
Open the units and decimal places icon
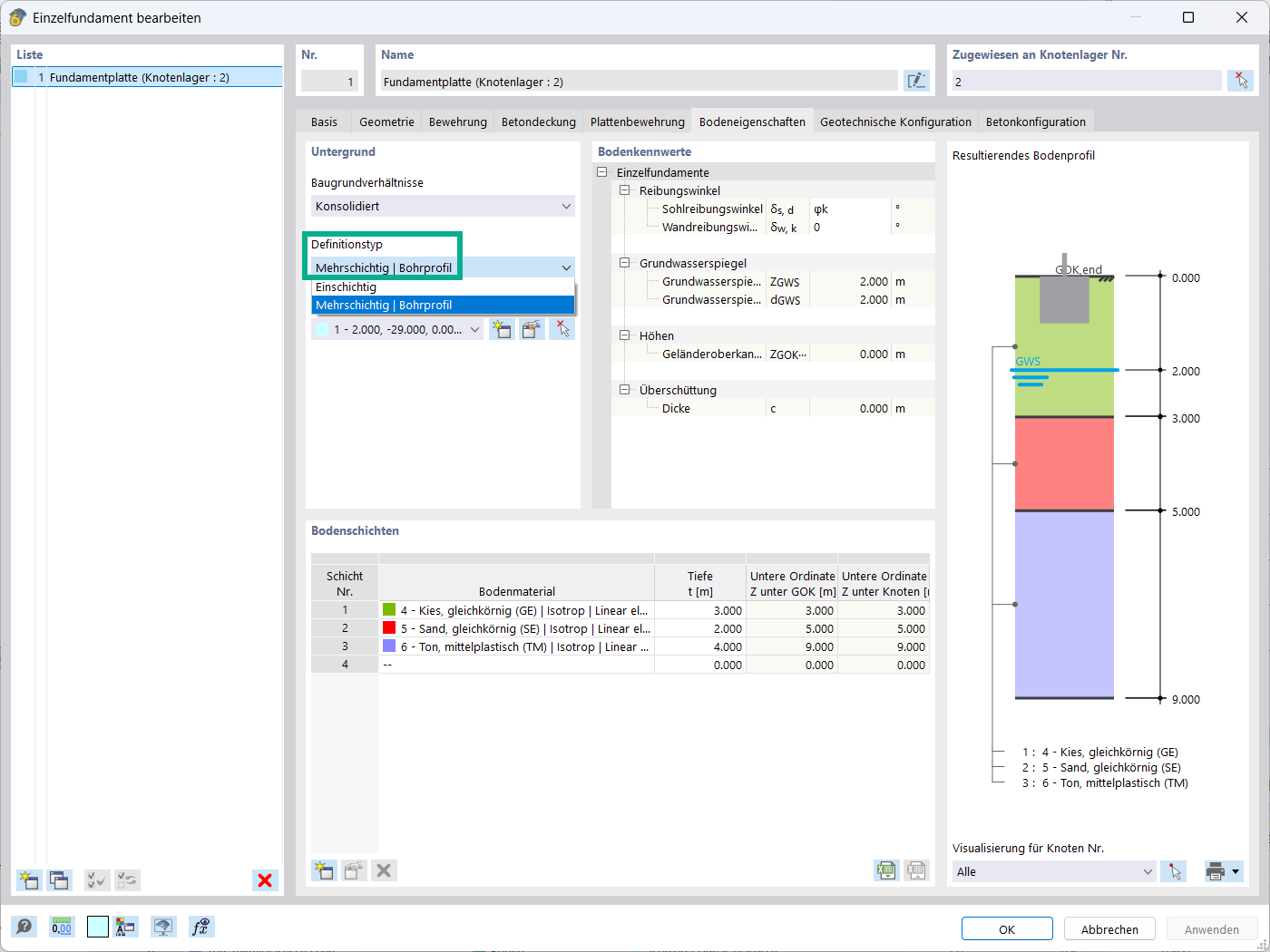click(62, 927)
